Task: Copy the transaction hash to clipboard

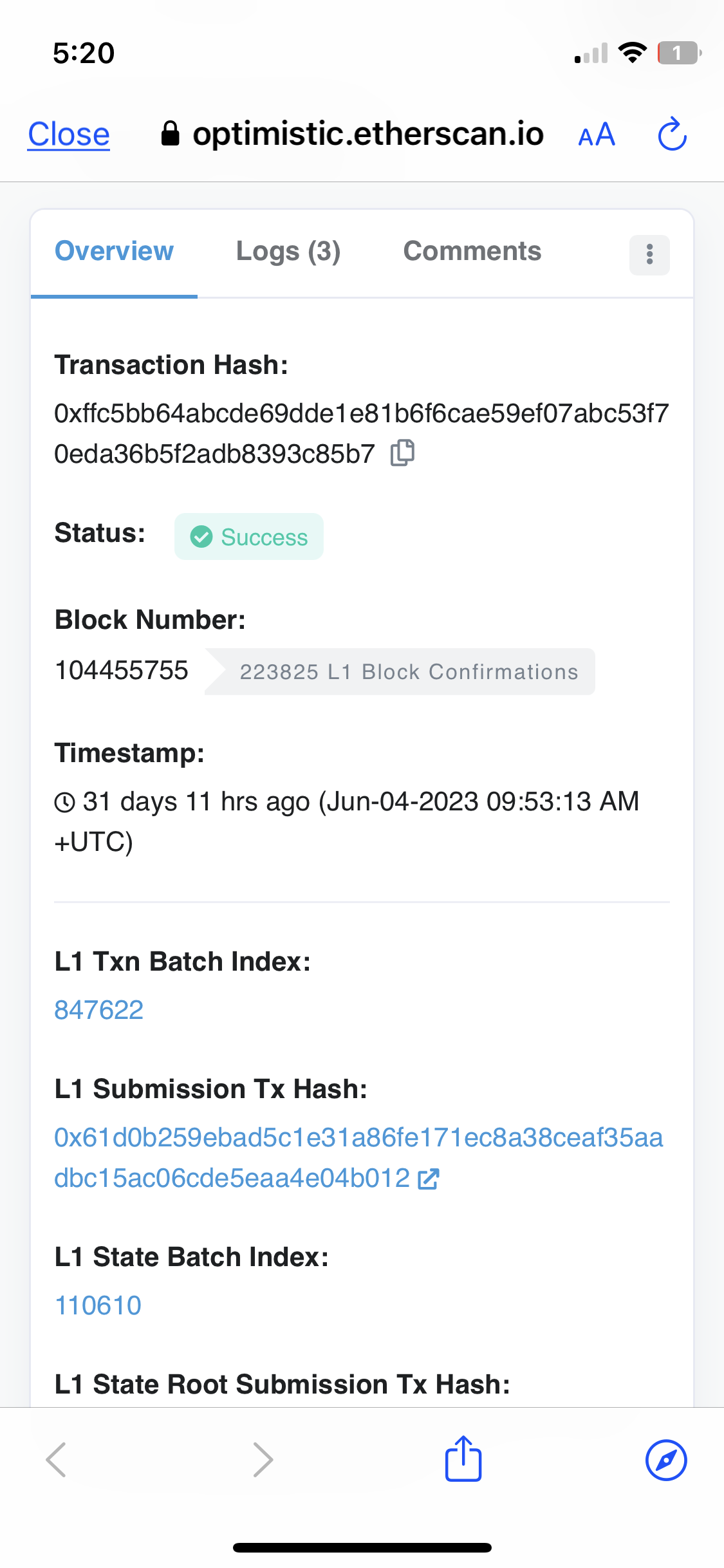Action: 403,453
